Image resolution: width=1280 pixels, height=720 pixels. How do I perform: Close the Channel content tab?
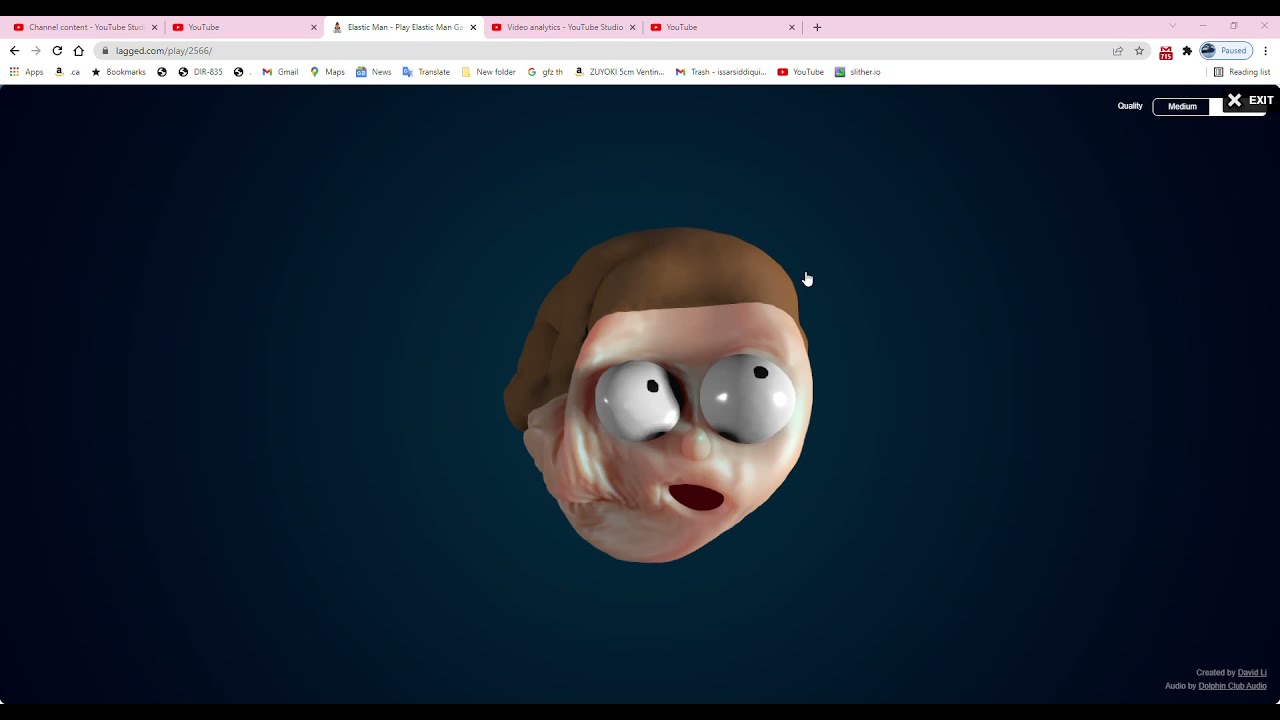point(154,28)
